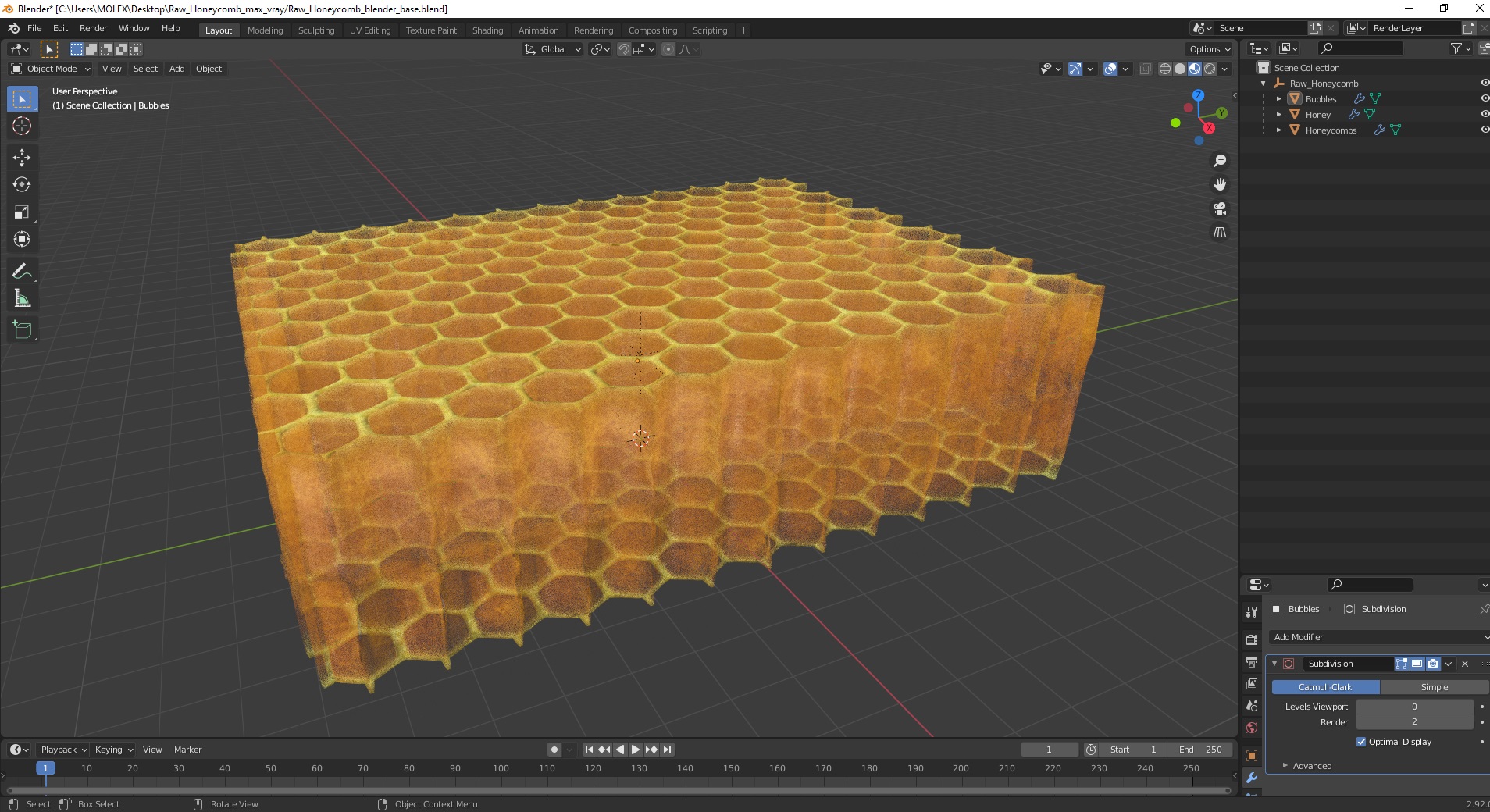
Task: Open the viewport Add menu
Action: pyautogui.click(x=177, y=69)
